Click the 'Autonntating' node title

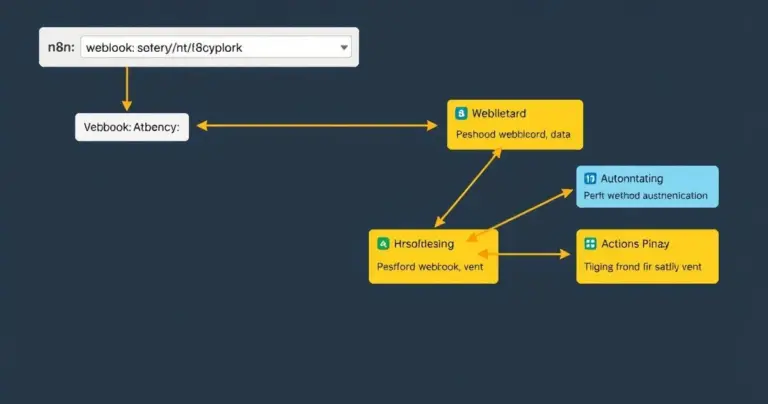click(632, 178)
